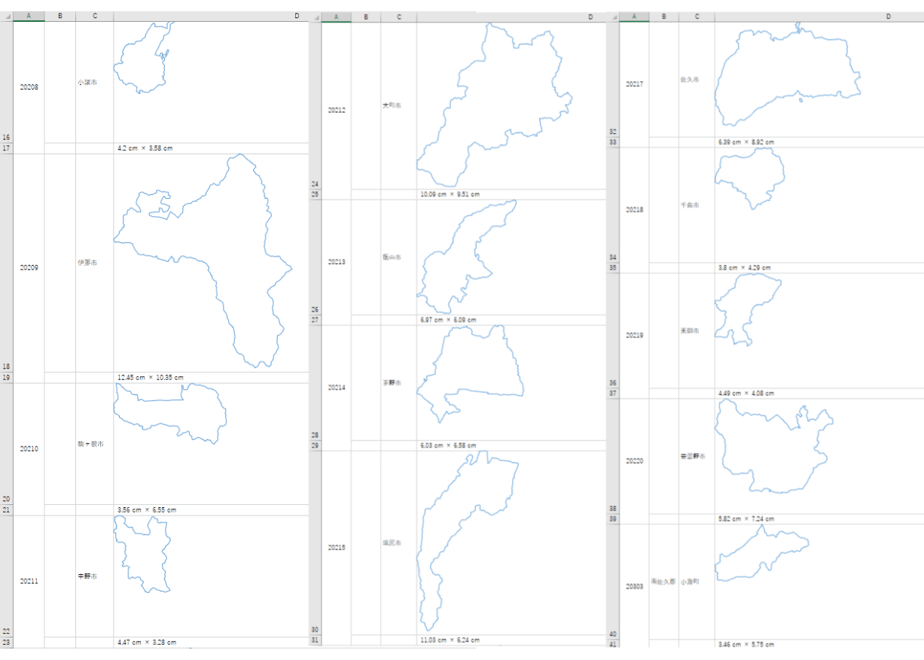Image resolution: width=924 pixels, height=660 pixels.
Task: Click the '4.49 cm × 4.08 cm' cell
Action: coord(819,393)
